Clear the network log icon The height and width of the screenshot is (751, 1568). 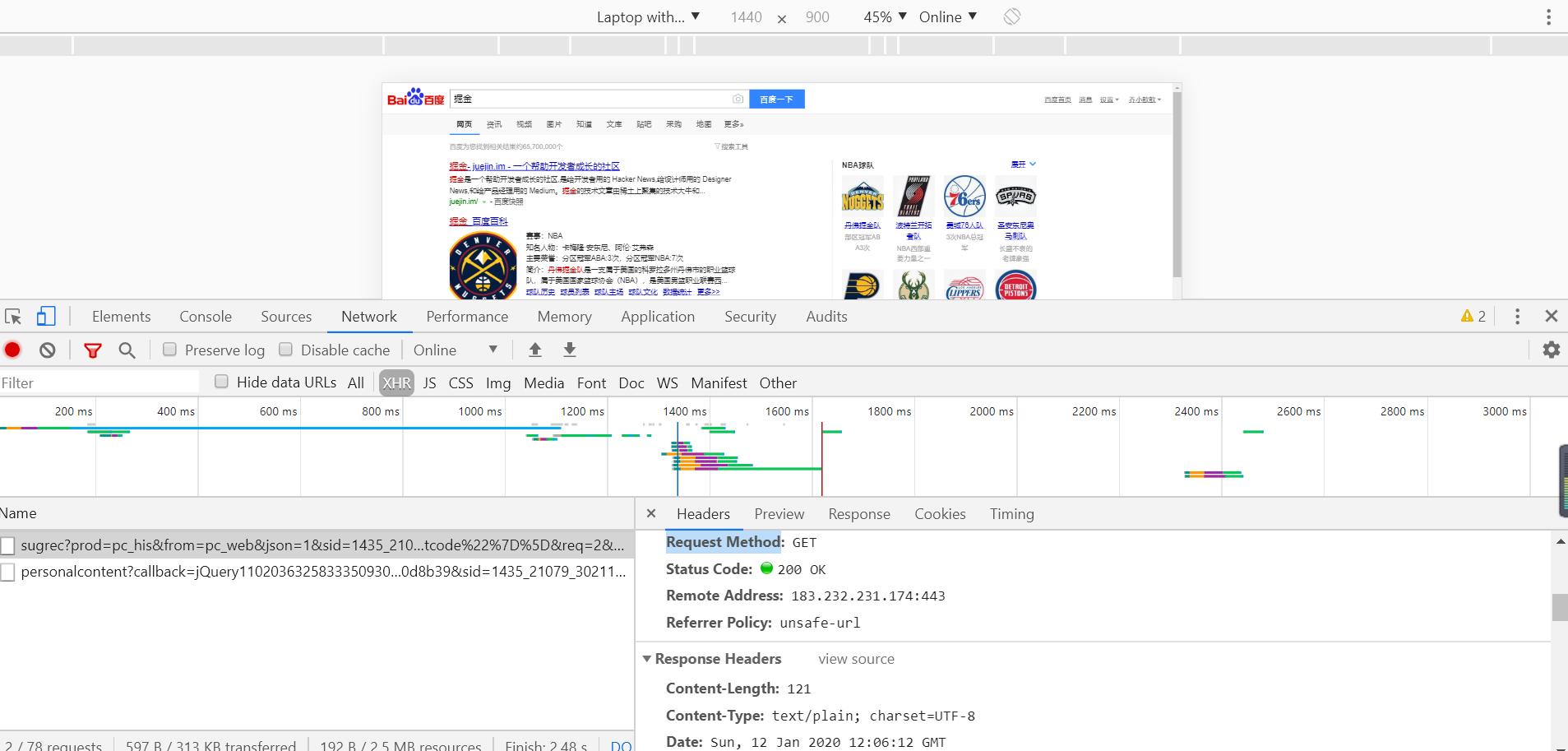click(x=48, y=350)
